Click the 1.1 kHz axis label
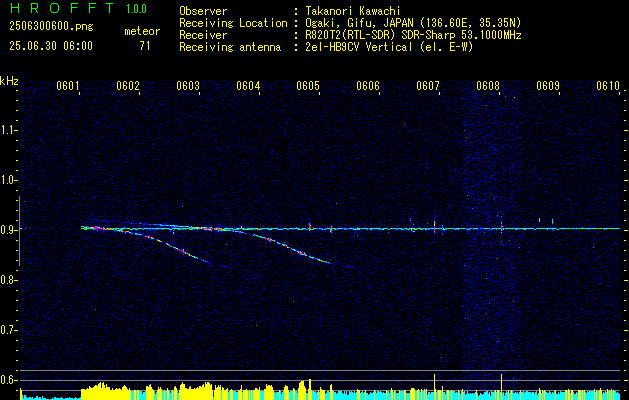Viewport: 629px width, 400px height. click(x=7, y=130)
